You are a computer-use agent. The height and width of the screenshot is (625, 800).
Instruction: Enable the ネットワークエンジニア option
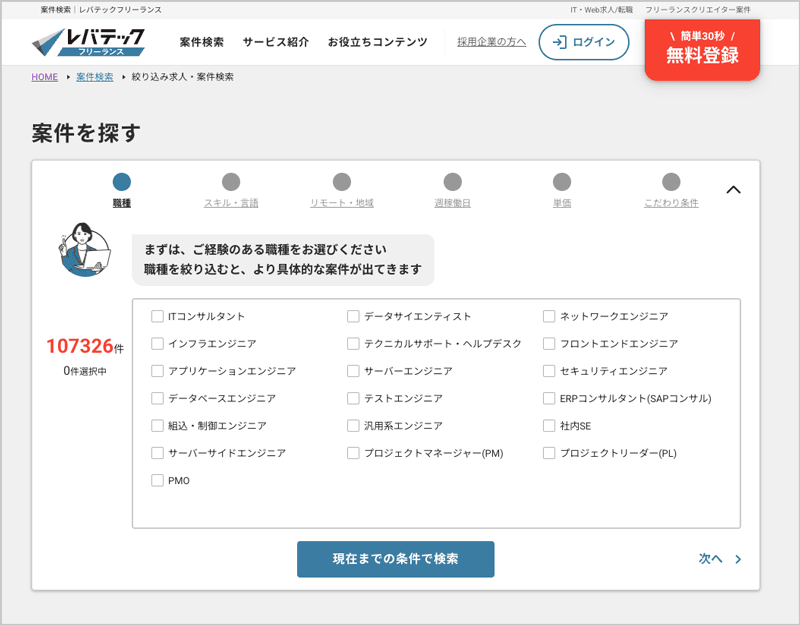548,316
